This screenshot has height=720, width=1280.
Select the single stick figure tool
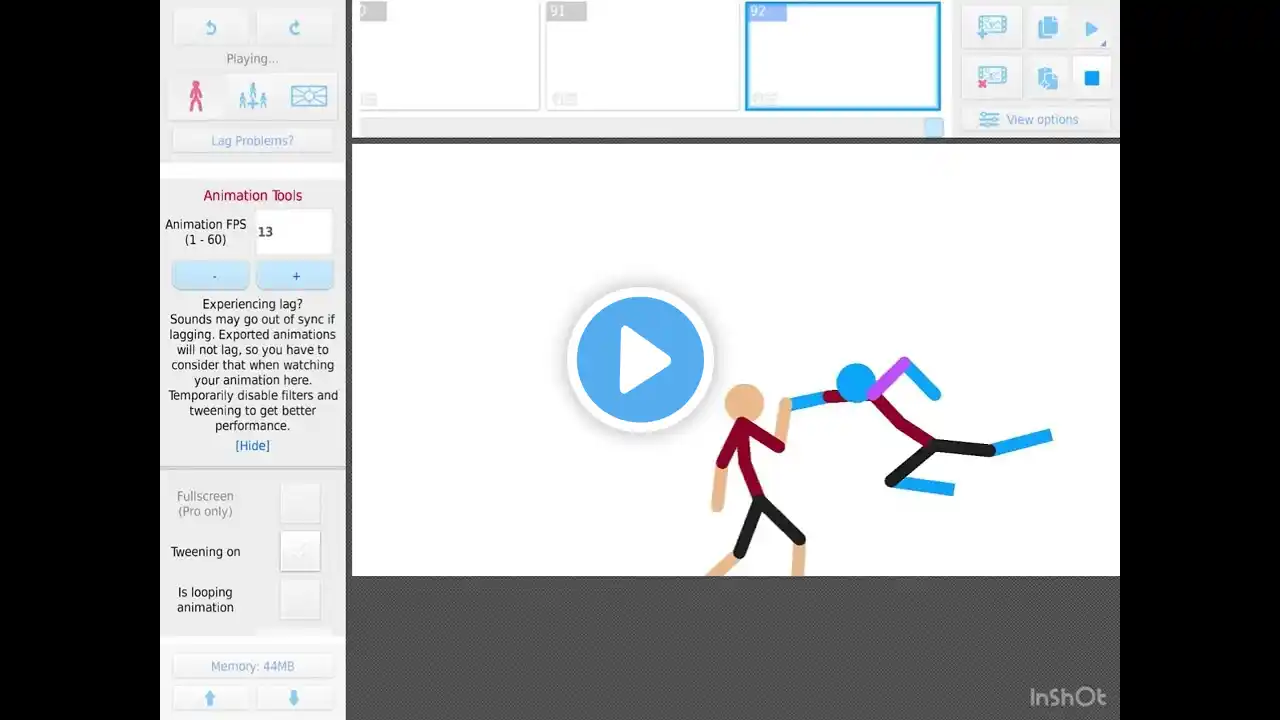[196, 96]
